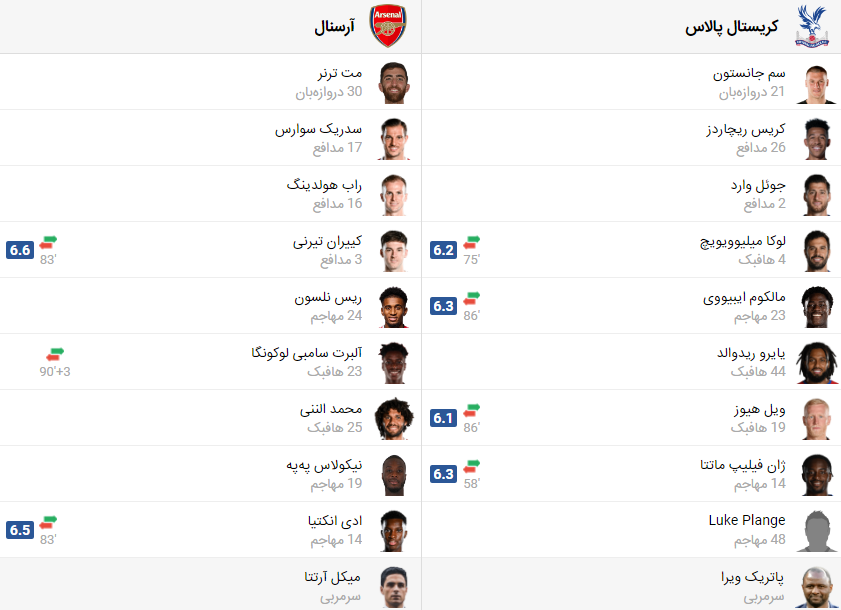
Task: Open Matt Turner's player photo
Action: 394,83
